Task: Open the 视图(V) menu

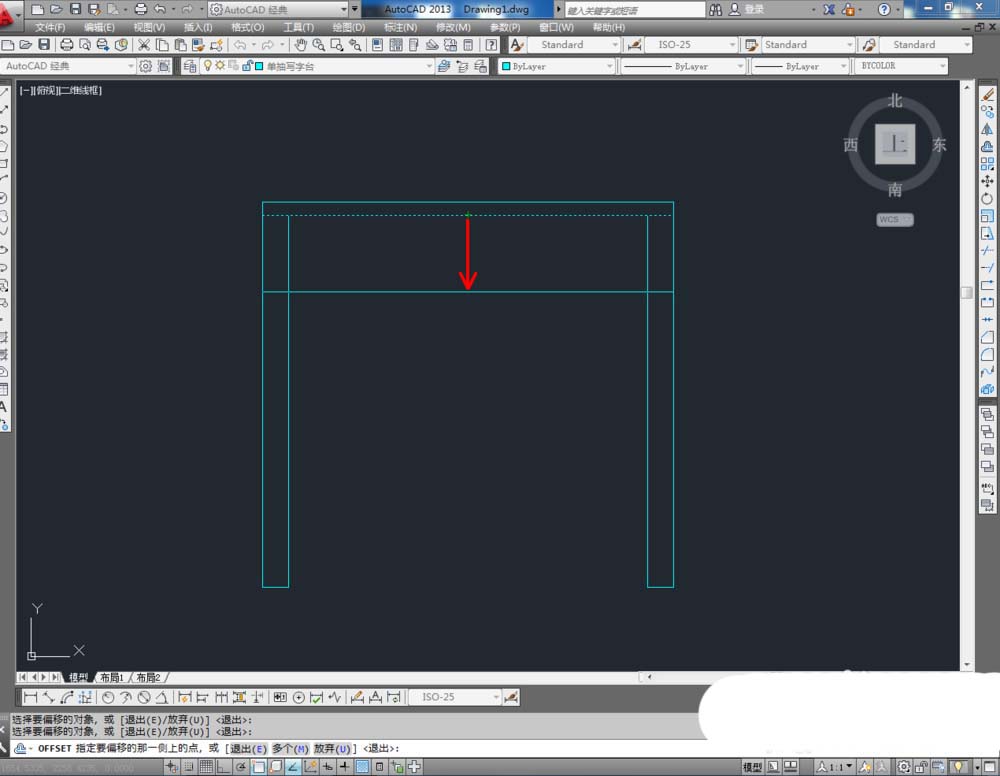Action: click(149, 27)
